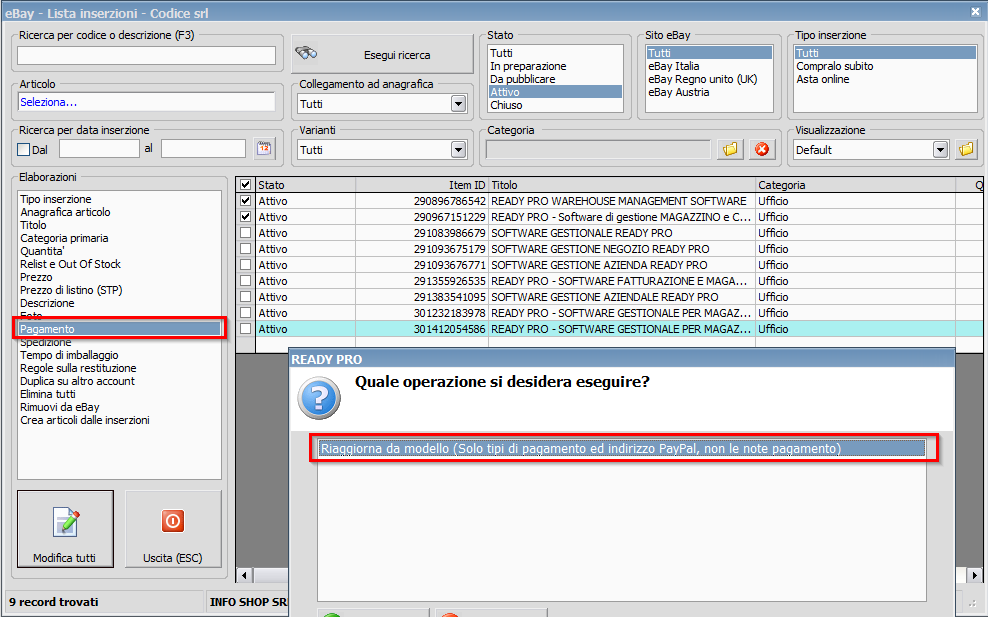Viewport: 988px width, 617px height.
Task: Sort by the Titolo column header
Action: [x=622, y=185]
